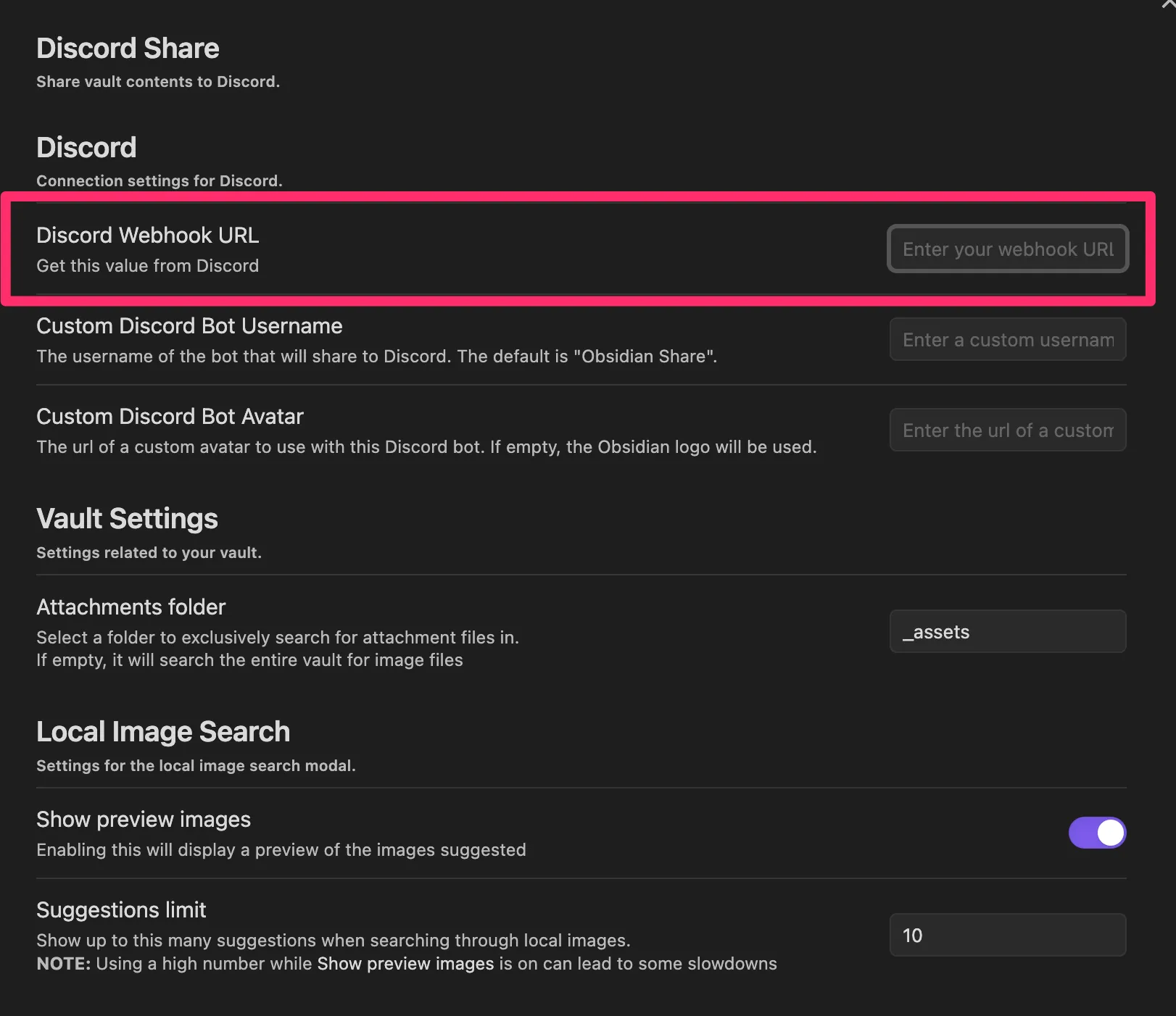Image resolution: width=1176 pixels, height=1016 pixels.
Task: Toggle the Show preview images switch off
Action: (1097, 833)
